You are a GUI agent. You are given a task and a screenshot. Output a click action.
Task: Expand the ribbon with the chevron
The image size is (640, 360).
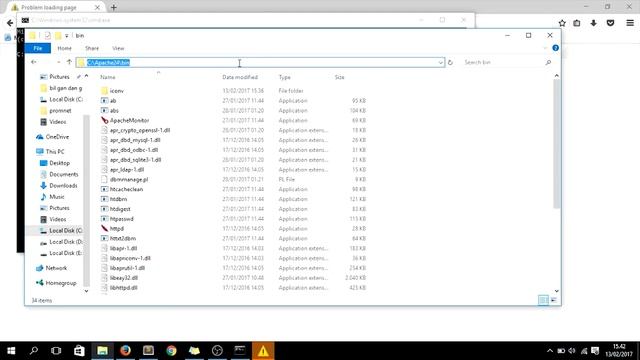pyautogui.click(x=545, y=48)
